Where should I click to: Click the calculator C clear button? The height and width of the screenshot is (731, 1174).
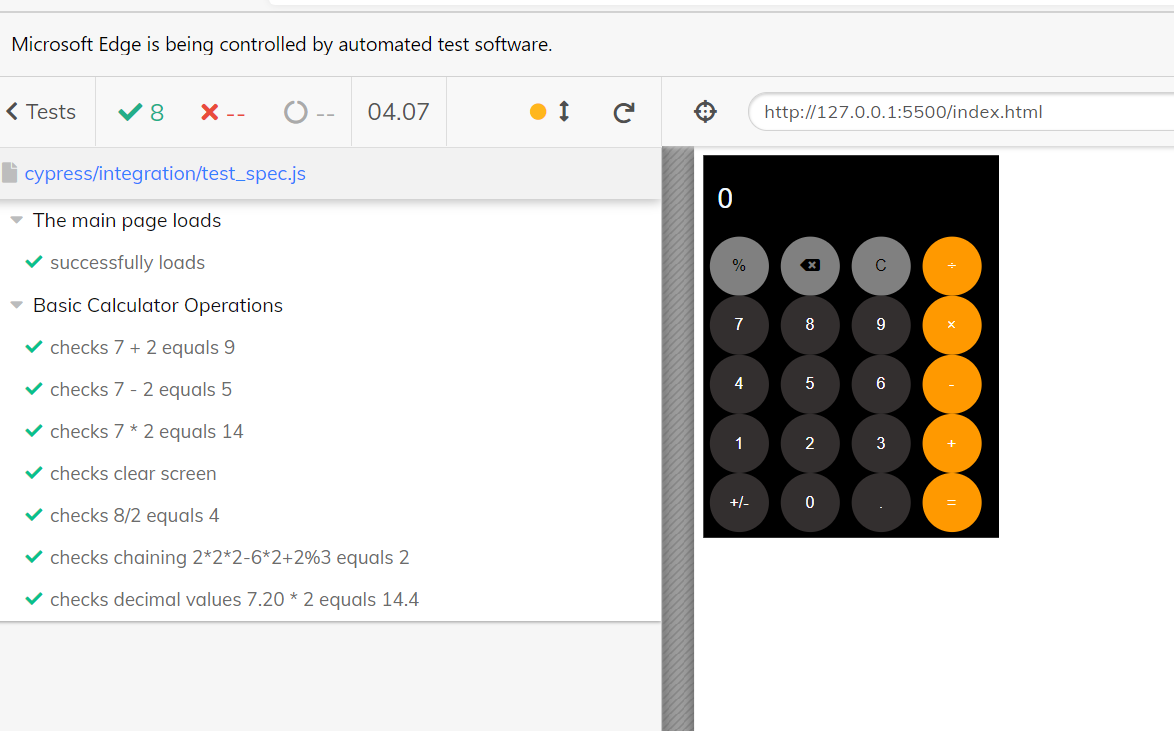[x=880, y=266]
